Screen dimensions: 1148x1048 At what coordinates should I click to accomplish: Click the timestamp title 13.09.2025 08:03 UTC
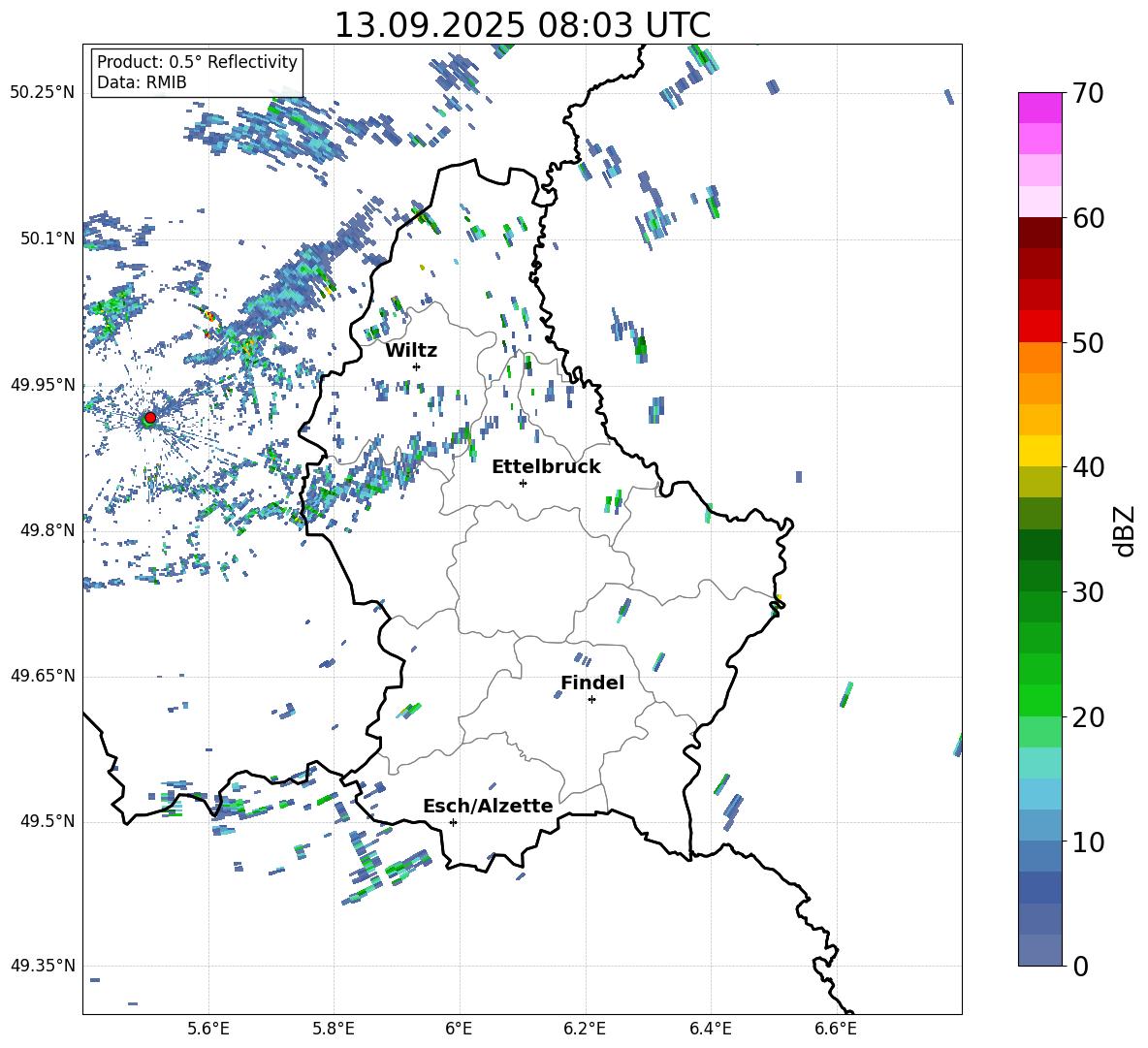pos(522,25)
